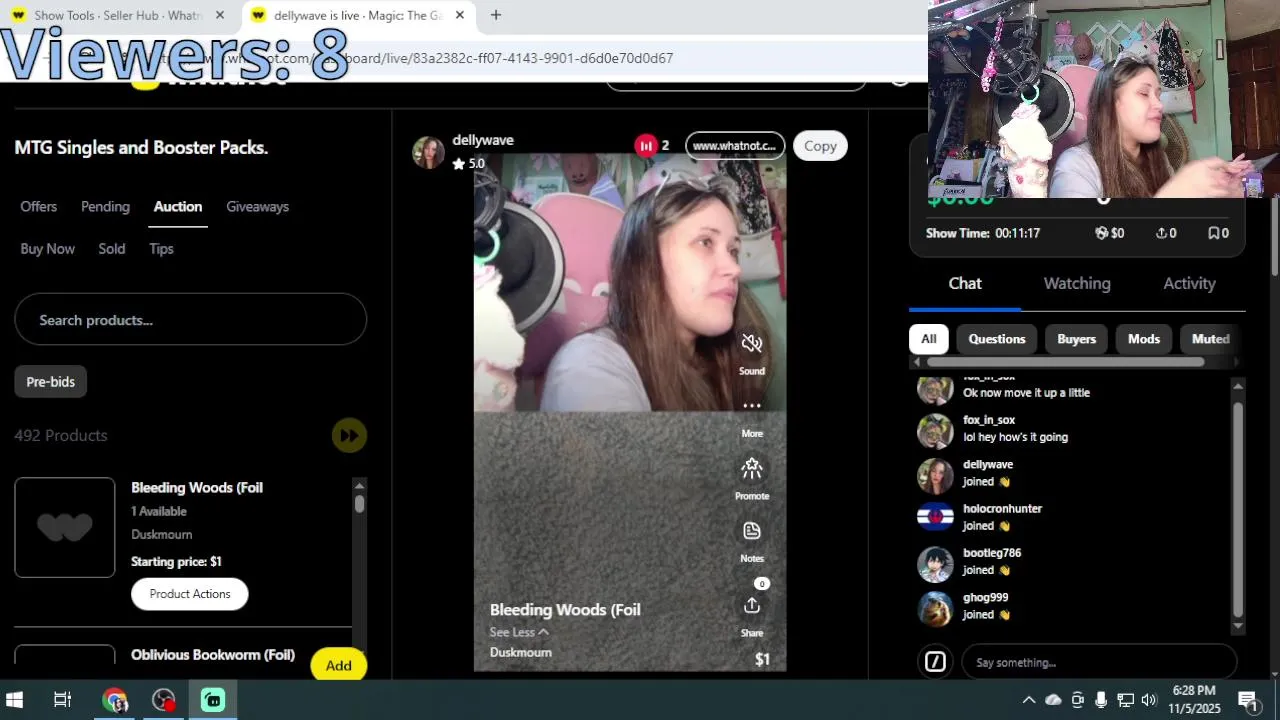Switch to the Offers tab
This screenshot has height=720, width=1280.
(x=39, y=206)
